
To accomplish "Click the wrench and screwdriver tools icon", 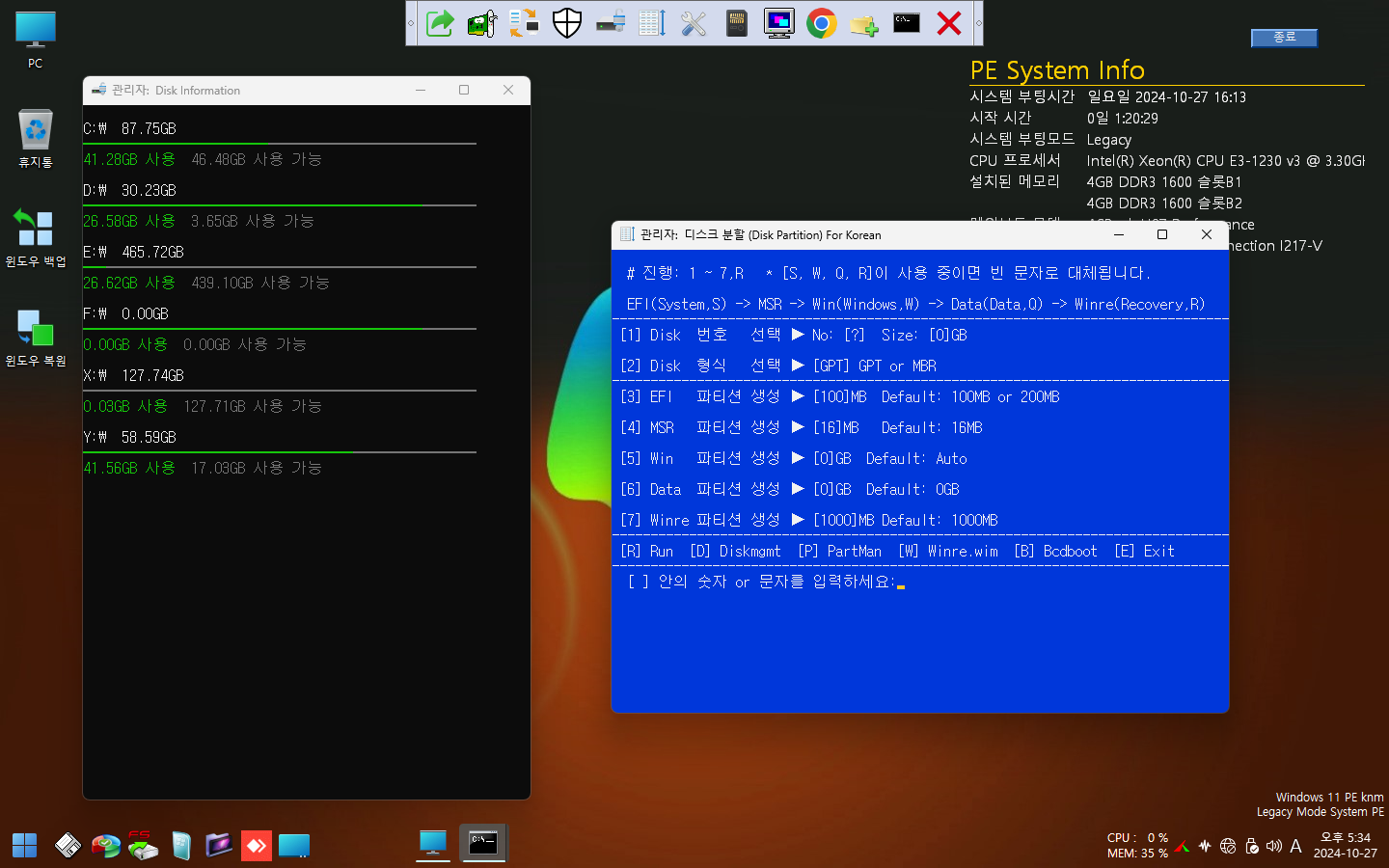I will [x=694, y=23].
